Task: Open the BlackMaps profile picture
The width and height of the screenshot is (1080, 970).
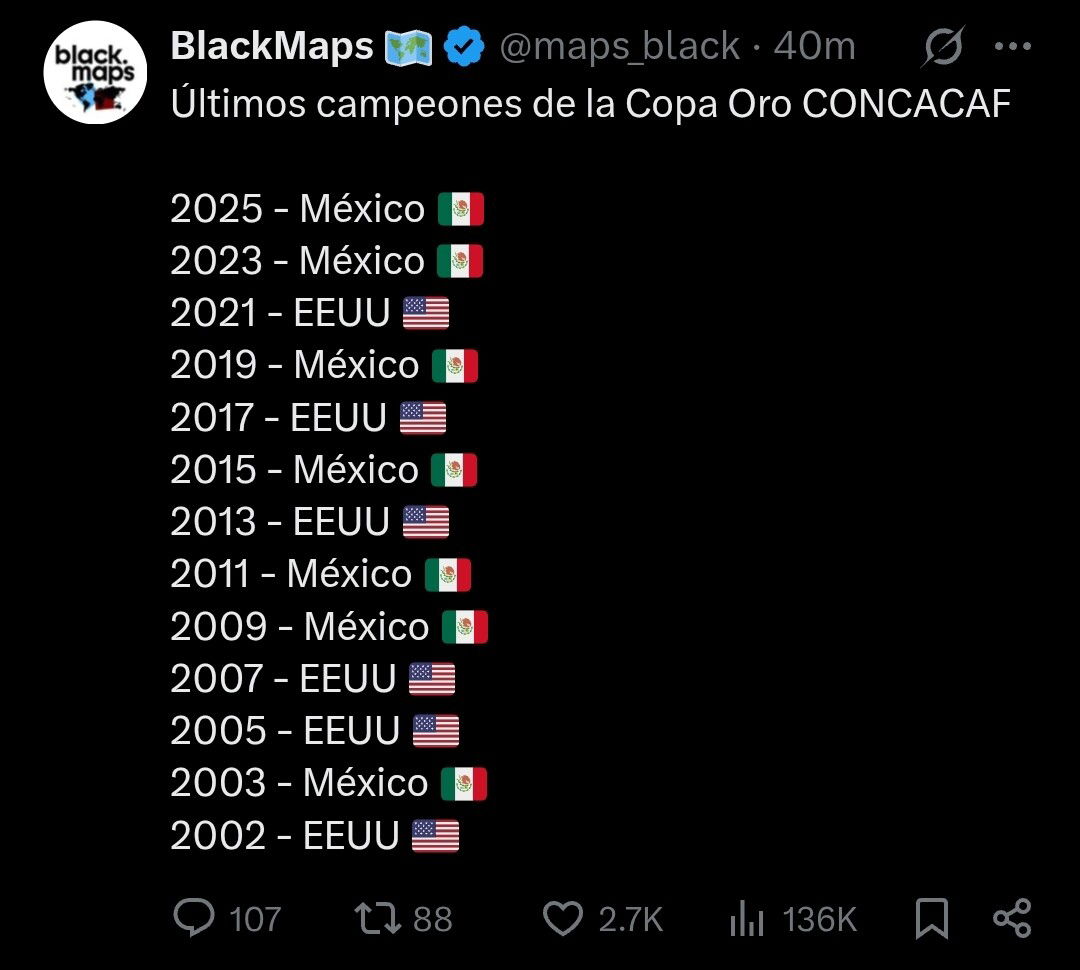Action: point(95,72)
